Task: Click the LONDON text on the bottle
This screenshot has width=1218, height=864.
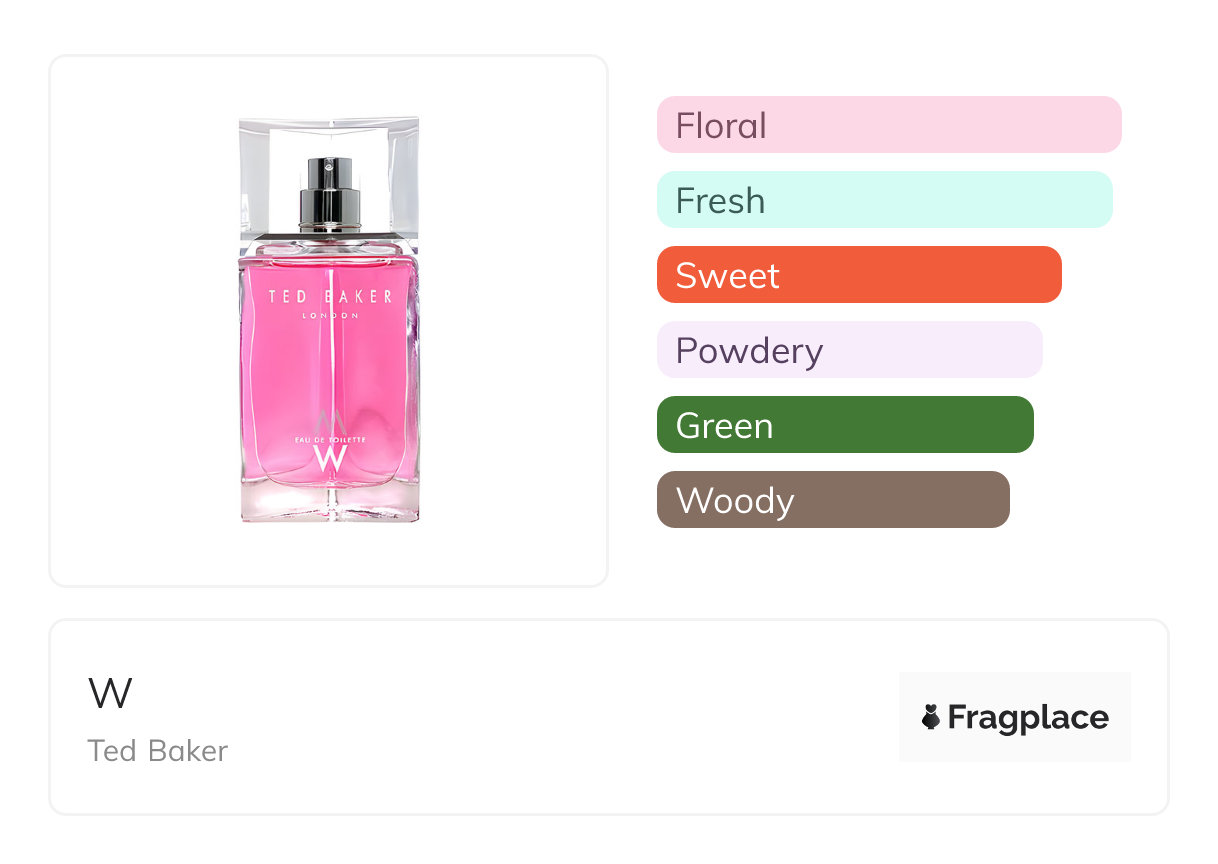Action: [x=330, y=316]
